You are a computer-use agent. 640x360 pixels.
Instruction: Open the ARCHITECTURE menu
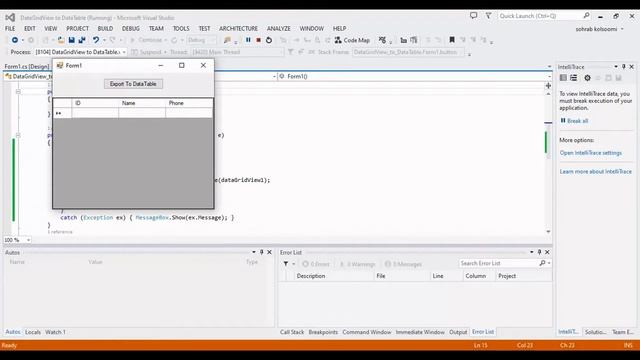(x=238, y=29)
